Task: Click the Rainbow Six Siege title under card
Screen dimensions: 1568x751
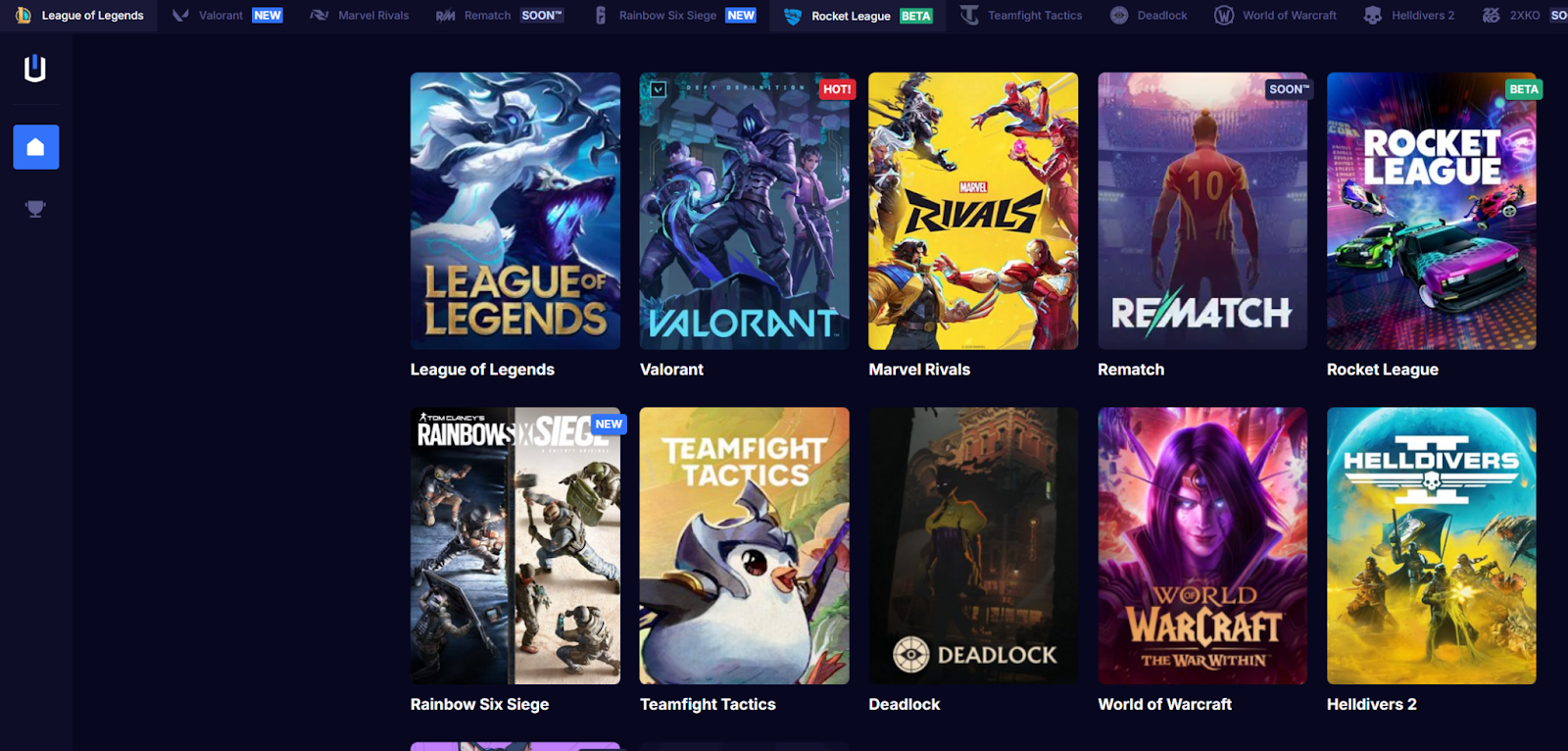Action: tap(479, 704)
